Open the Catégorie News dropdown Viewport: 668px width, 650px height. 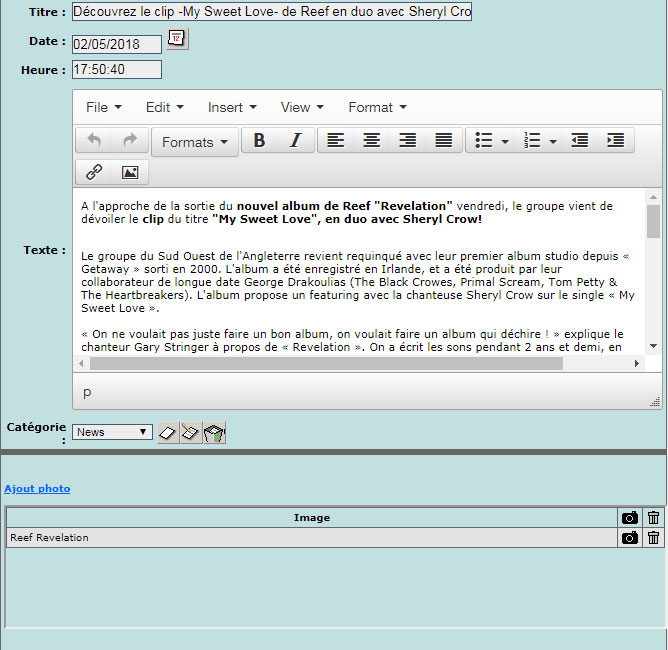[112, 432]
